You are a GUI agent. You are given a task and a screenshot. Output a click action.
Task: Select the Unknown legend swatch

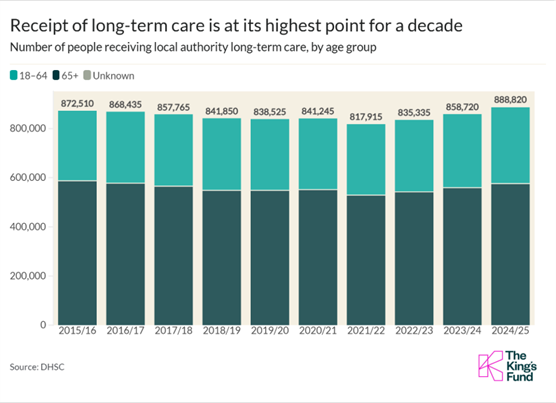(87, 75)
